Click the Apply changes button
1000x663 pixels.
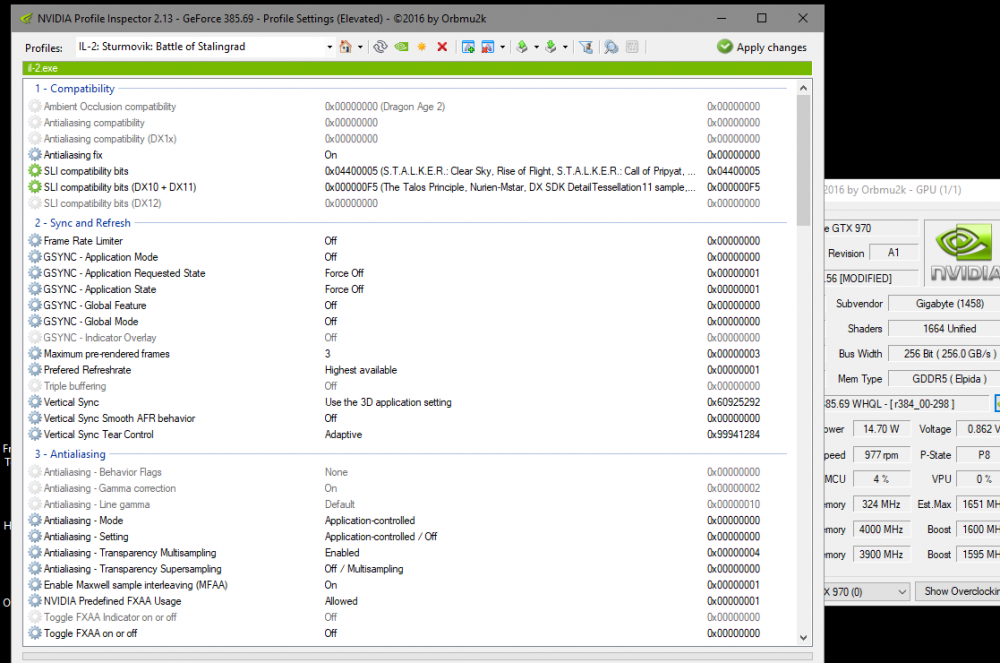tap(762, 47)
